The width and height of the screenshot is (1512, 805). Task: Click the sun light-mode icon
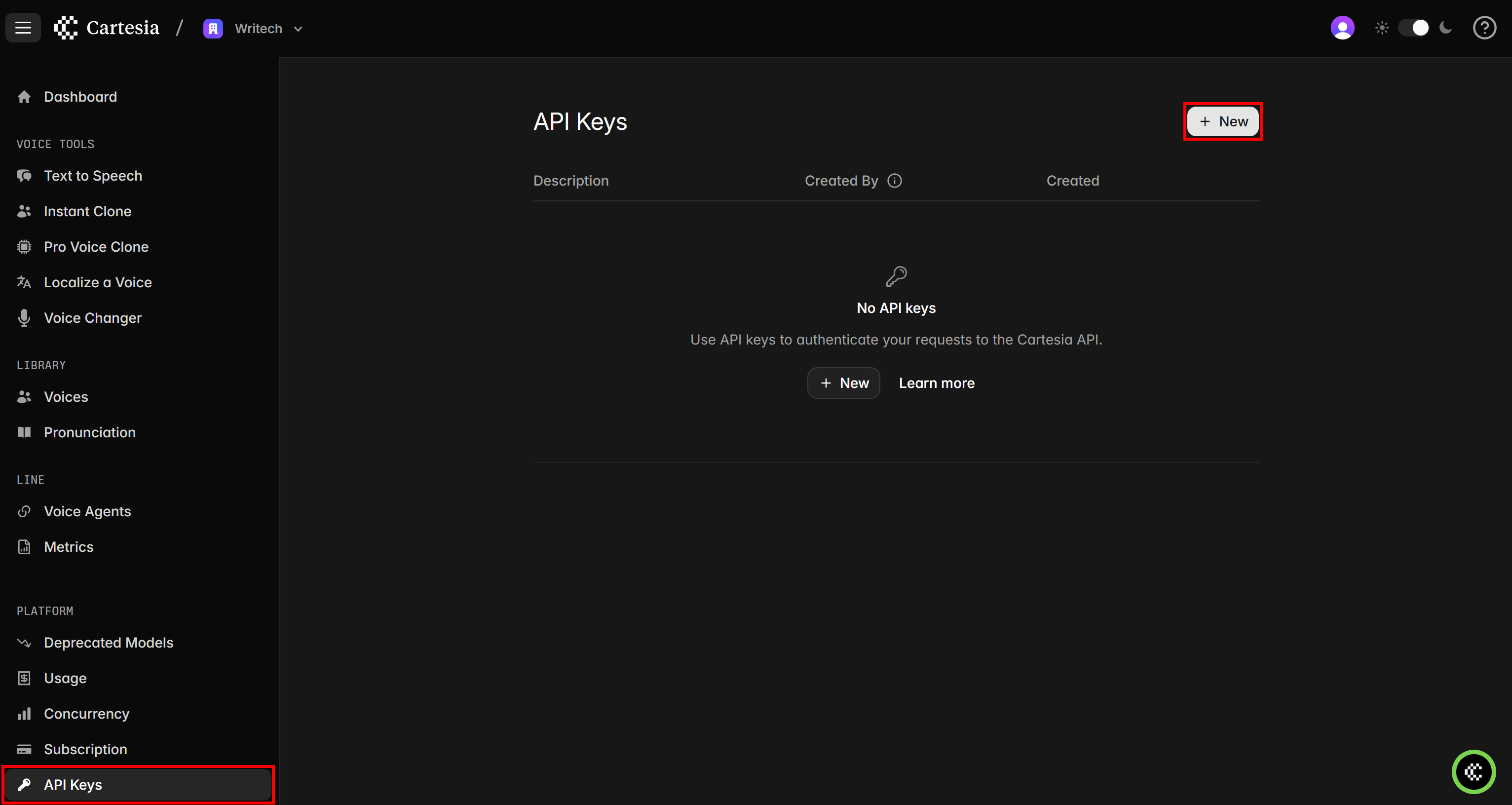1382,28
